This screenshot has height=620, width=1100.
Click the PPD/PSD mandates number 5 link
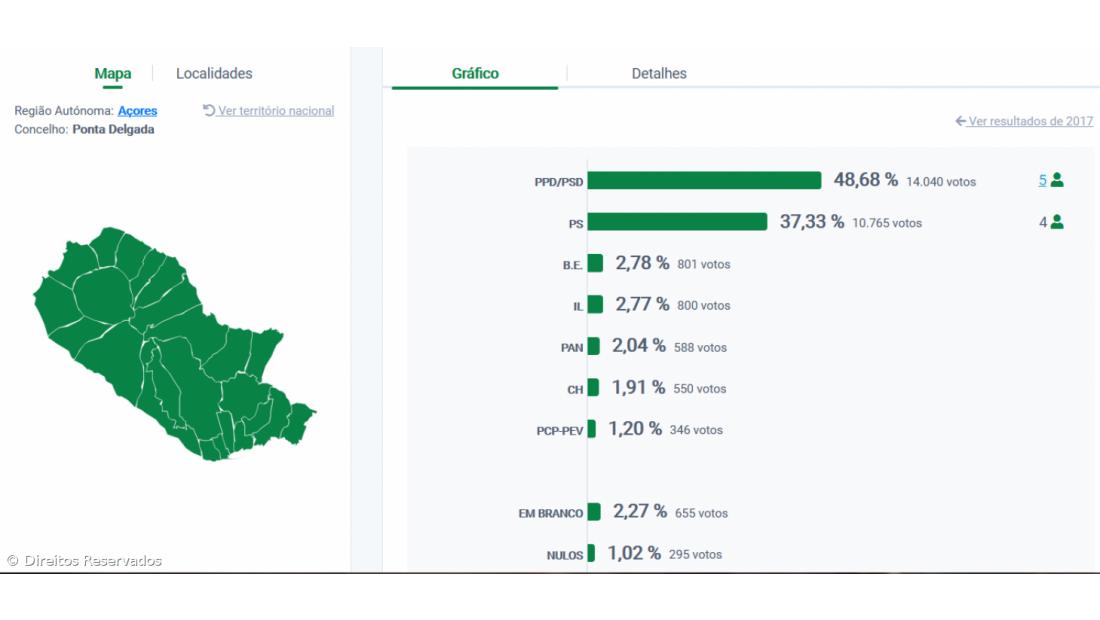click(x=1042, y=181)
